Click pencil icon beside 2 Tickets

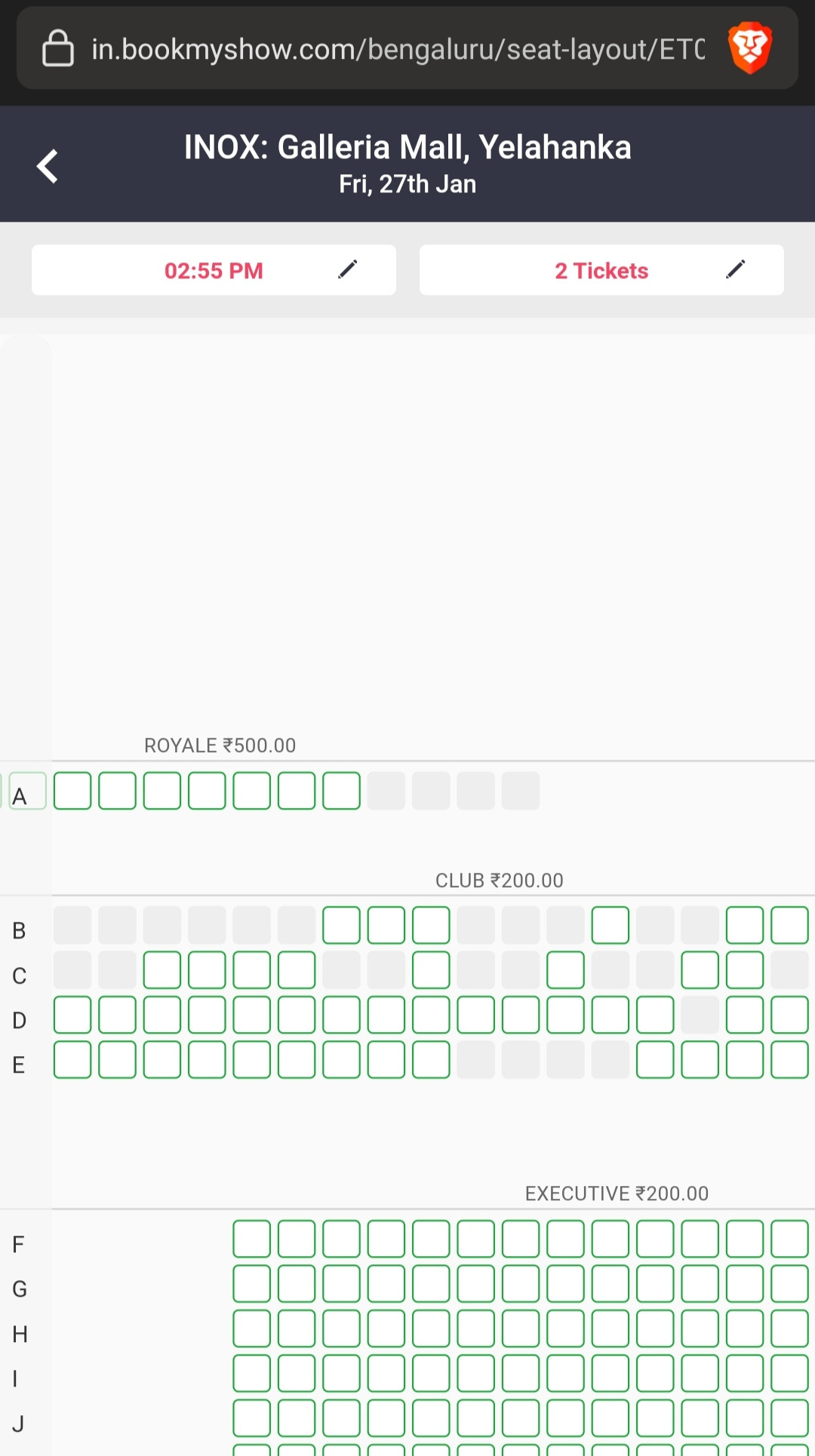click(736, 269)
